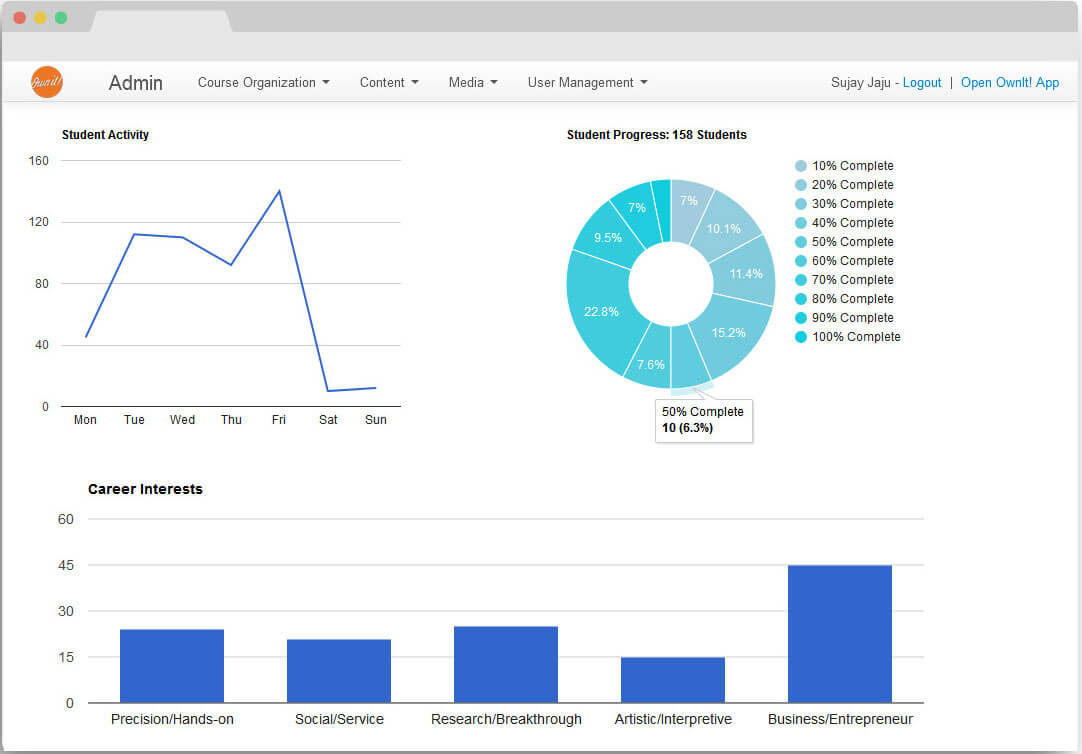The width and height of the screenshot is (1082, 754).
Task: Expand the User Management dropdown
Action: tap(588, 83)
